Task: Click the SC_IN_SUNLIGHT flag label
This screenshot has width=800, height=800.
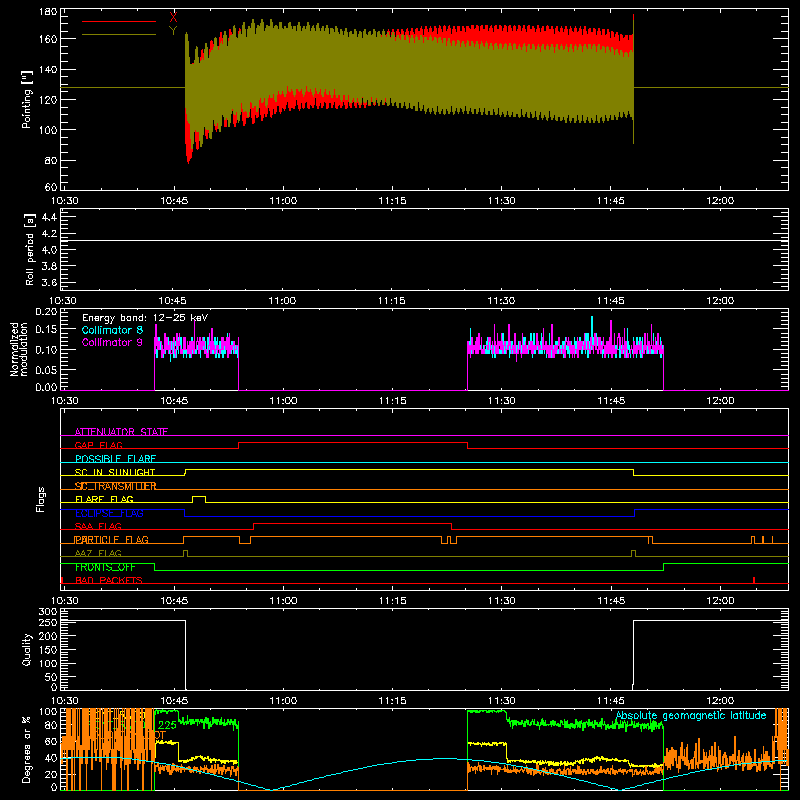Action: point(115,472)
